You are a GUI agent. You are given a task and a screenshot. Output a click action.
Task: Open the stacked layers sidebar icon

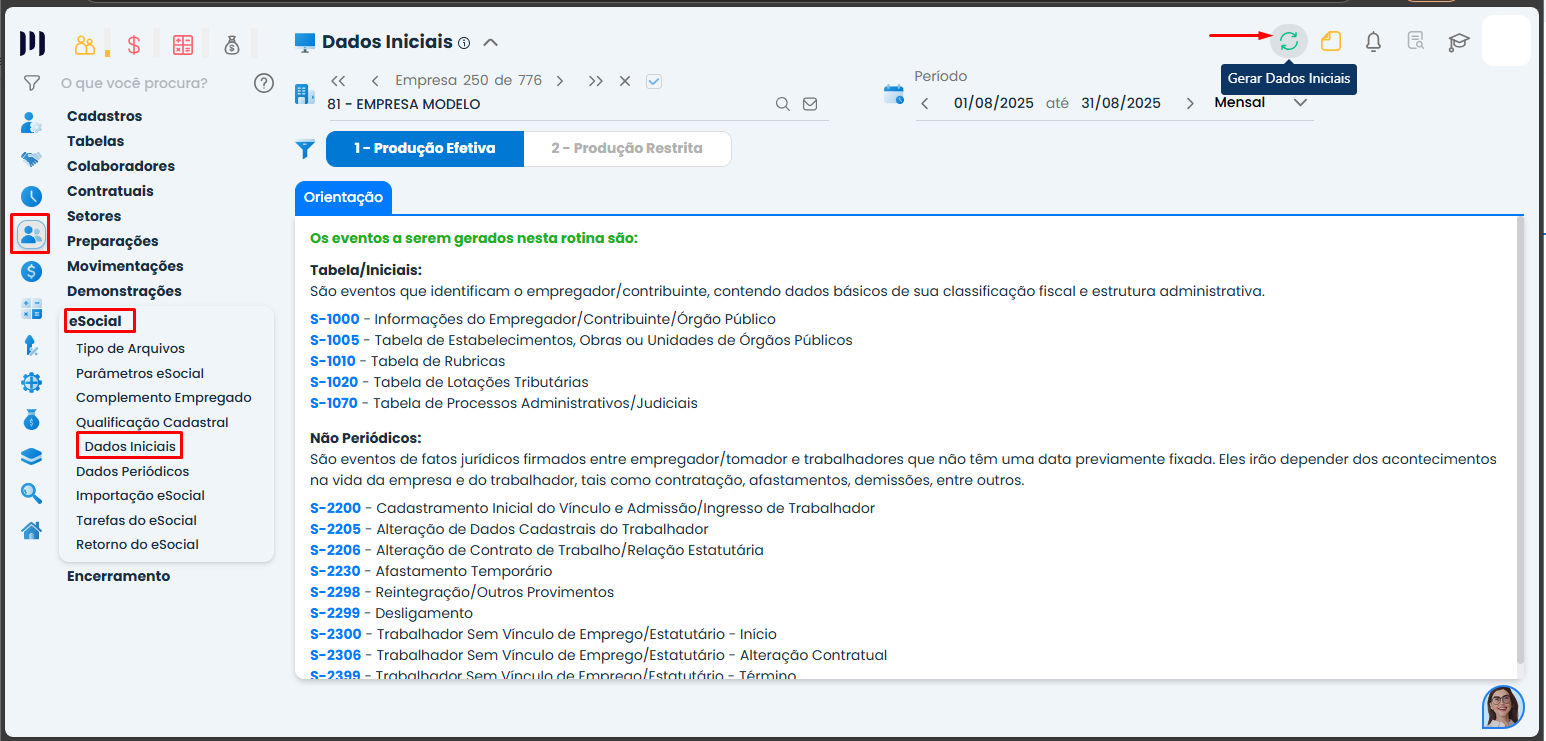pos(32,457)
